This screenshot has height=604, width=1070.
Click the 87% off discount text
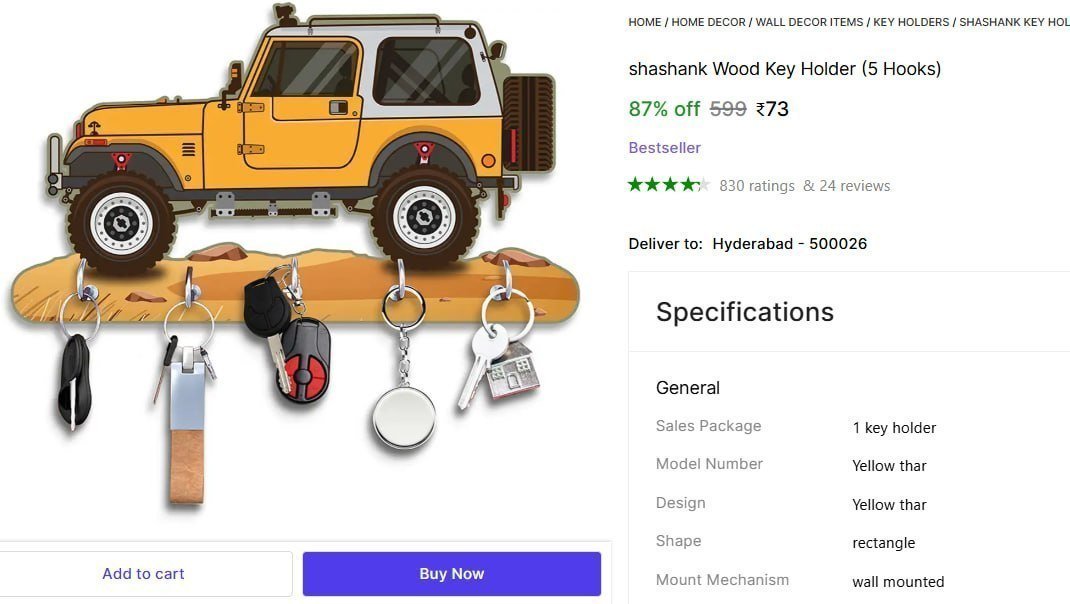click(x=664, y=109)
